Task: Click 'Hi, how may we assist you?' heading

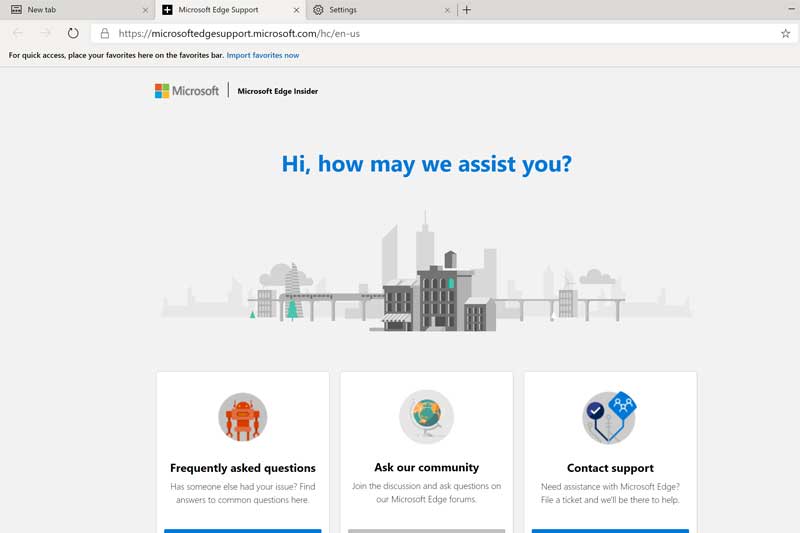Action: pyautogui.click(x=427, y=164)
